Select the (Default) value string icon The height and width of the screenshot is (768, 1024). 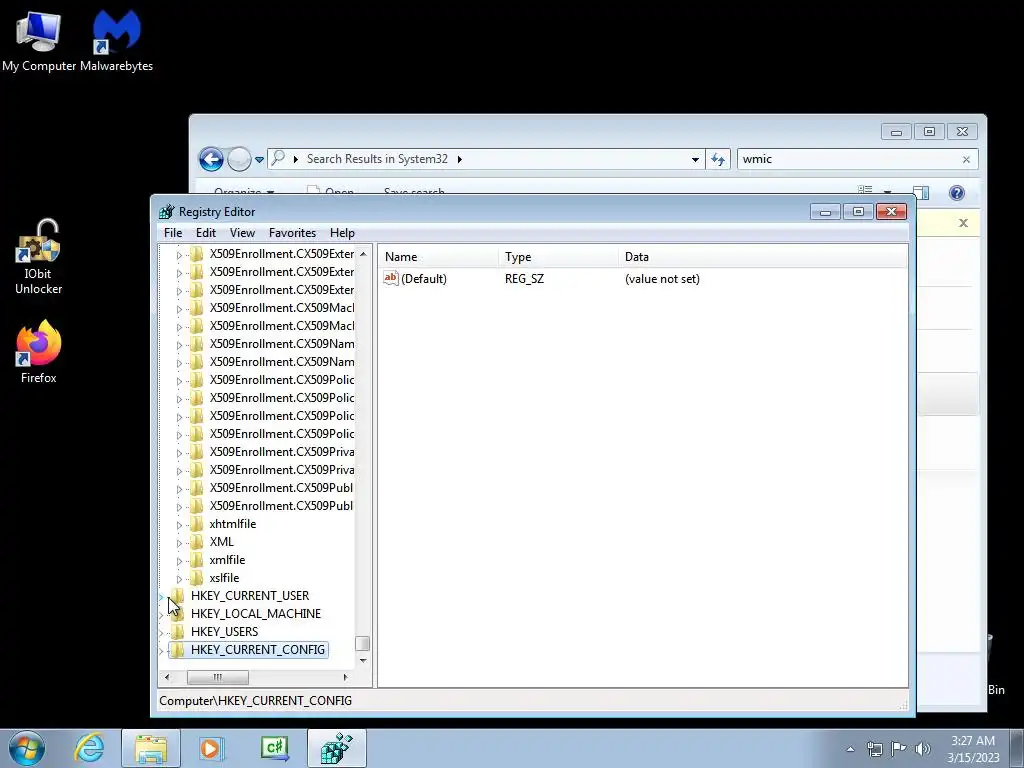pyautogui.click(x=391, y=278)
